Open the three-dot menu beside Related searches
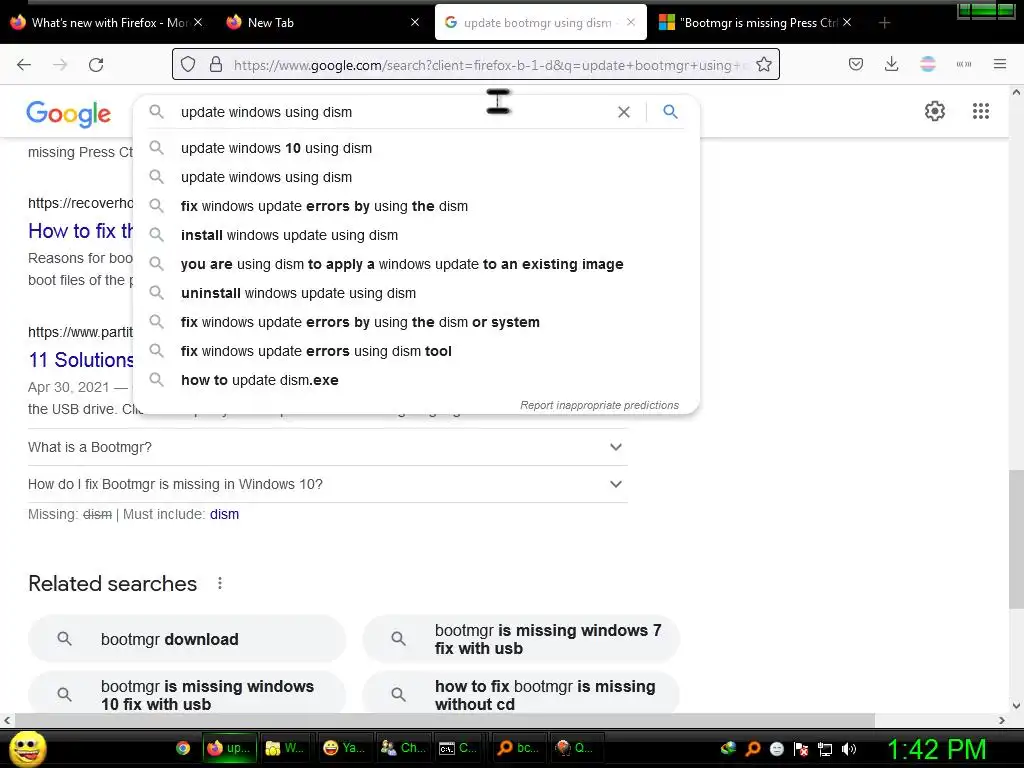The height and width of the screenshot is (768, 1024). (x=220, y=583)
